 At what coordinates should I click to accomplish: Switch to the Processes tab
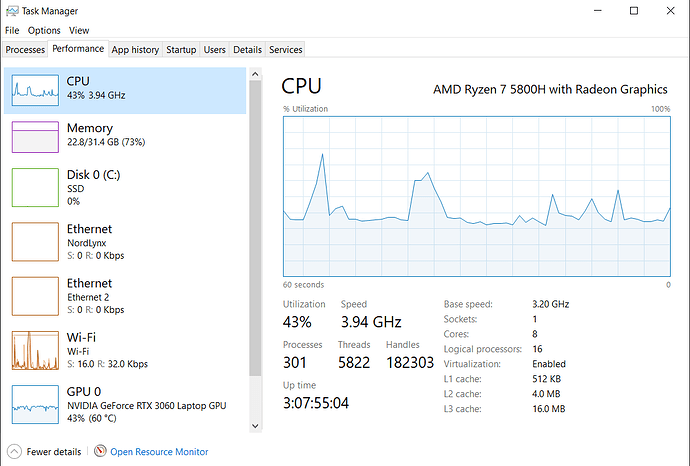(25, 49)
